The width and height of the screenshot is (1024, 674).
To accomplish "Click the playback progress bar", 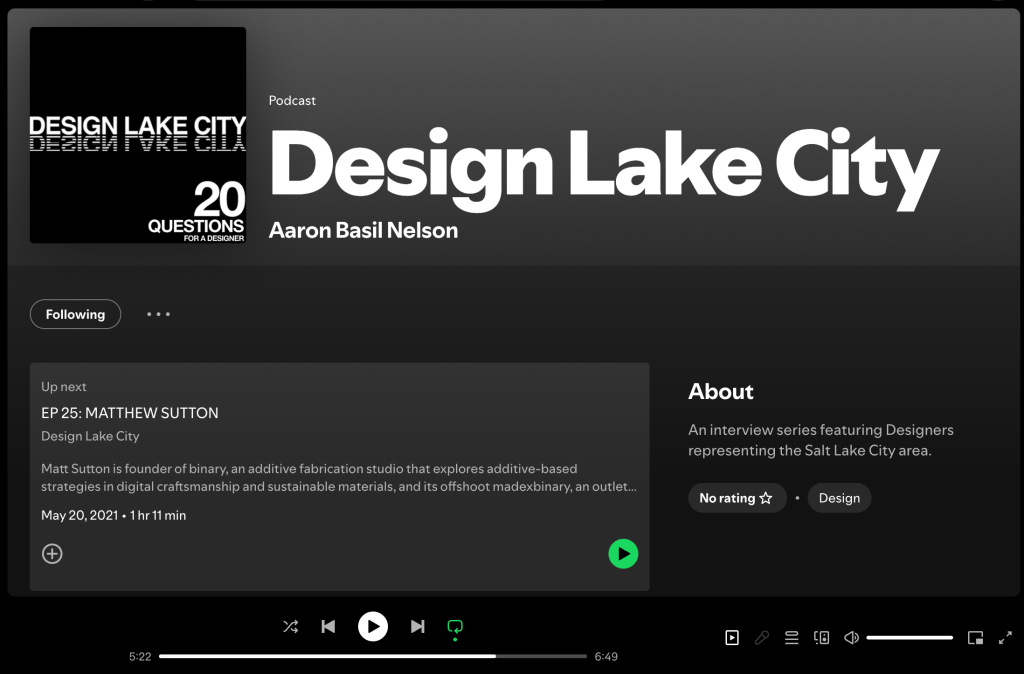I will (x=372, y=657).
